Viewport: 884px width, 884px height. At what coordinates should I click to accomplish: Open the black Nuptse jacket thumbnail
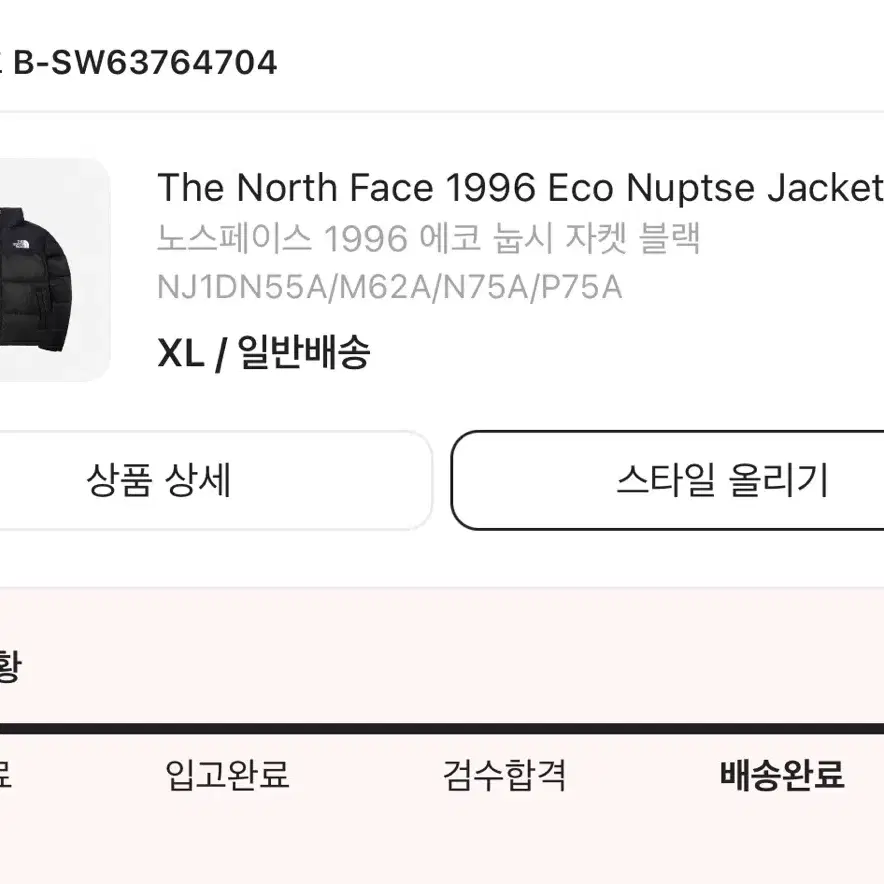coord(54,270)
